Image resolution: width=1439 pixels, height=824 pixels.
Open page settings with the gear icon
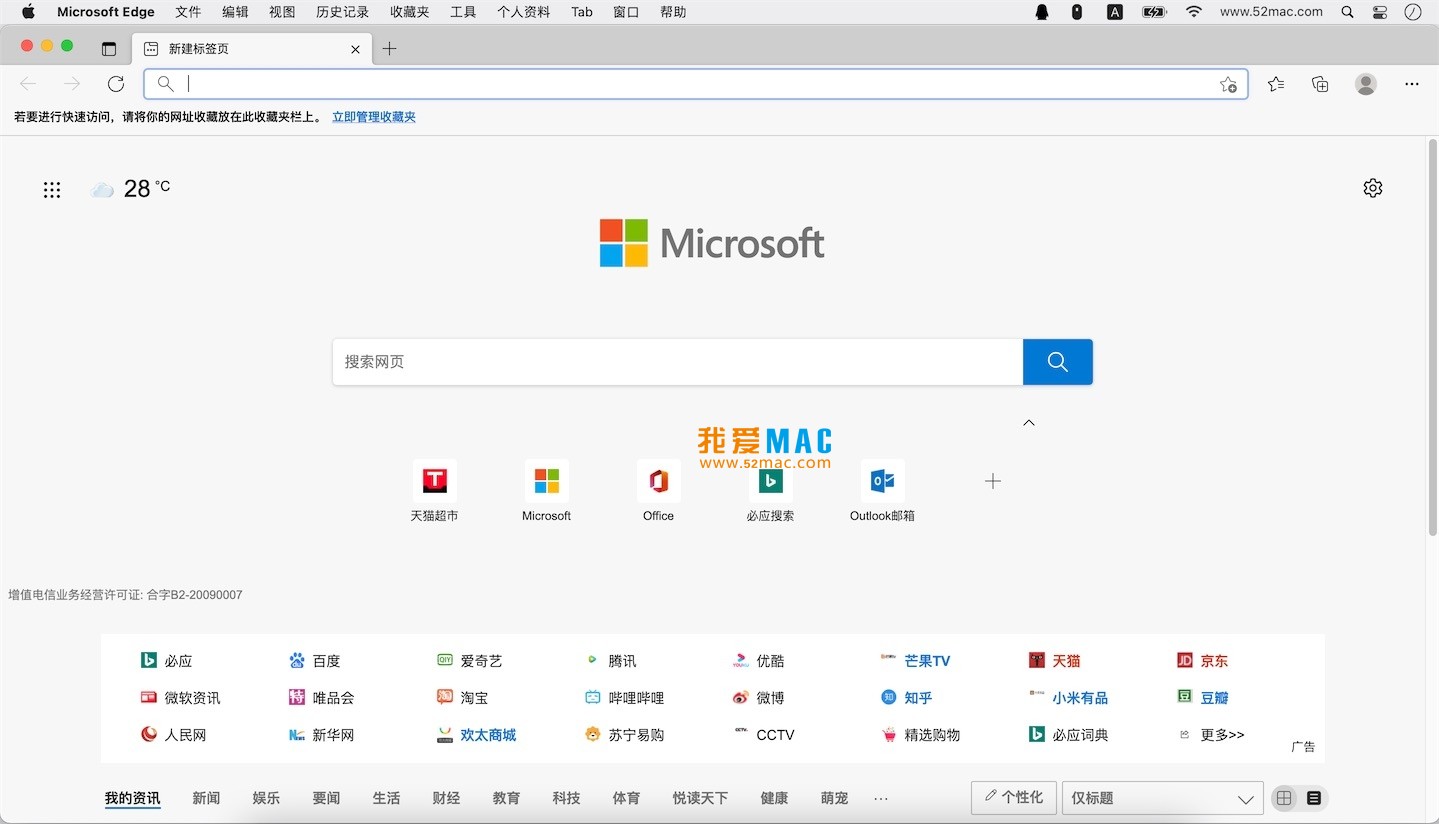(x=1372, y=187)
